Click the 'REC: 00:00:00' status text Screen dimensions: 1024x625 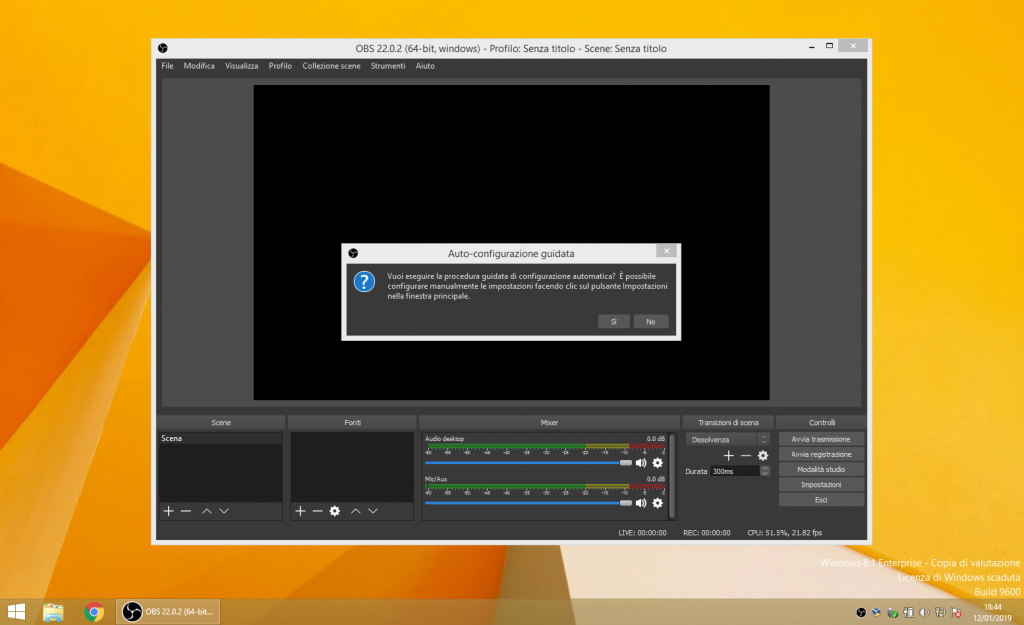(x=707, y=533)
